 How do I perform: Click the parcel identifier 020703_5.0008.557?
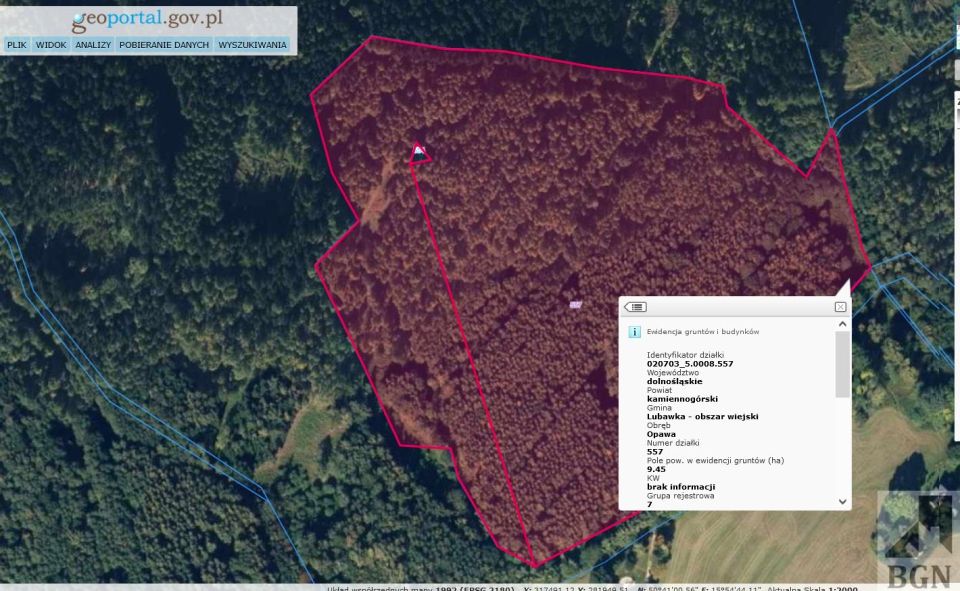pyautogui.click(x=690, y=364)
